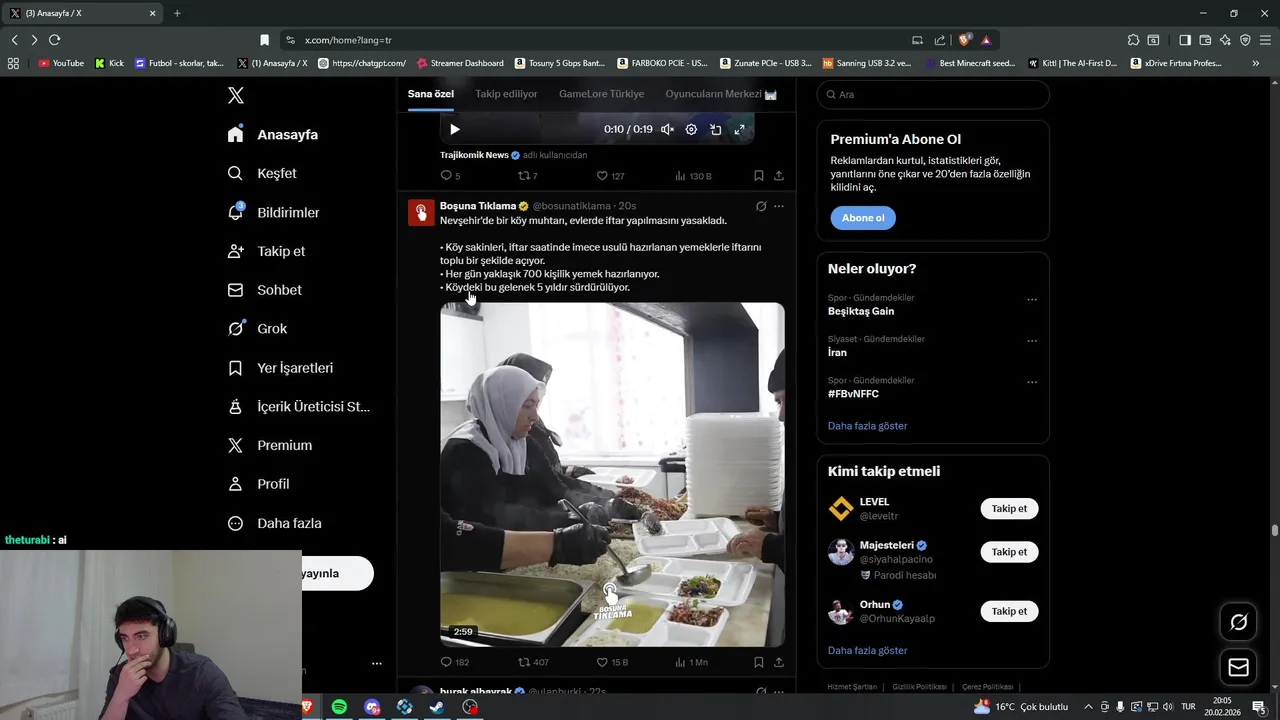This screenshot has width=1280, height=720.
Task: Open more options on Boşuna Tıklama post
Action: coord(779,206)
